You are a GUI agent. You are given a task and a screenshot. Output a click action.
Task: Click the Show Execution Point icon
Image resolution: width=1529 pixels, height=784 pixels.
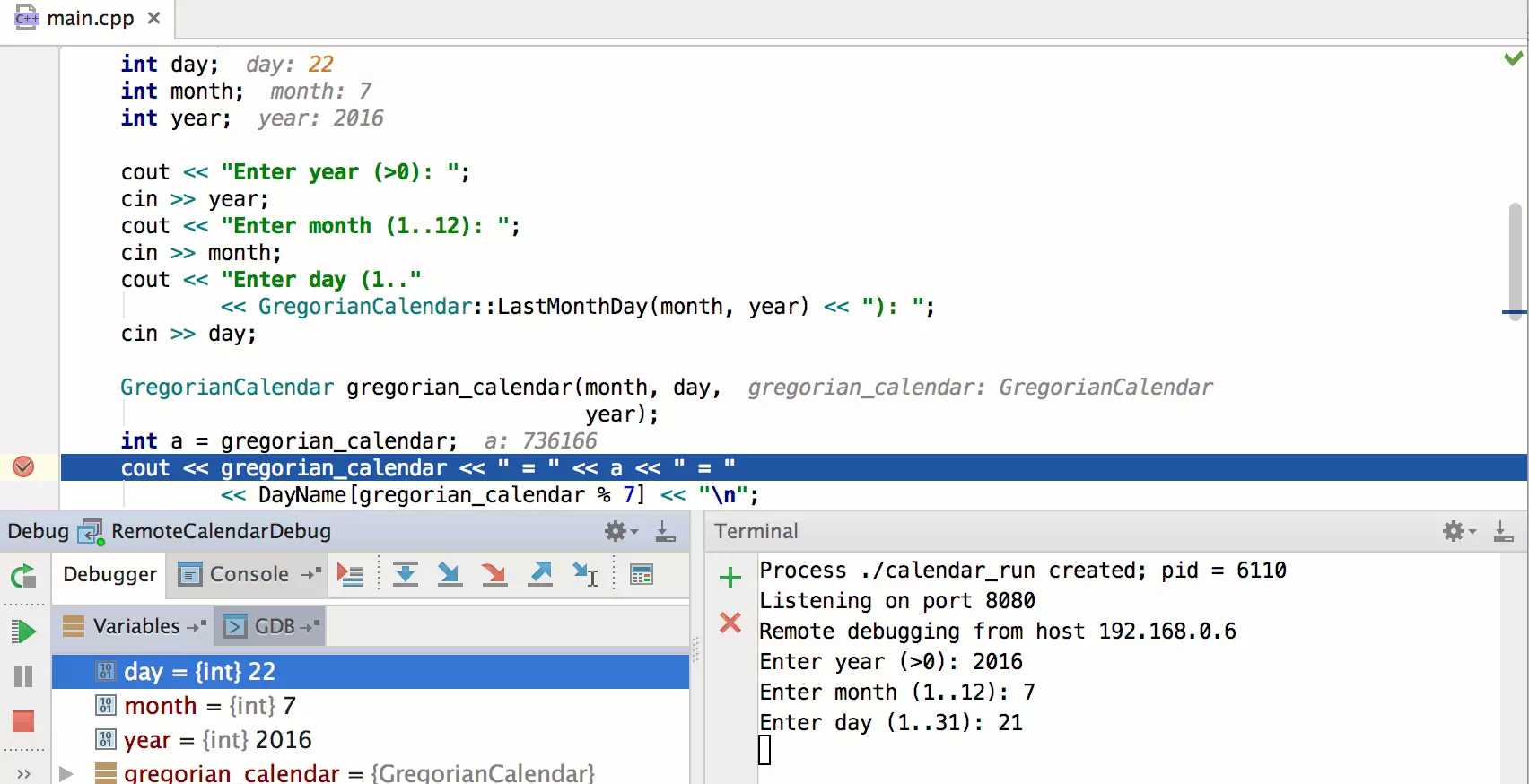pyautogui.click(x=350, y=575)
